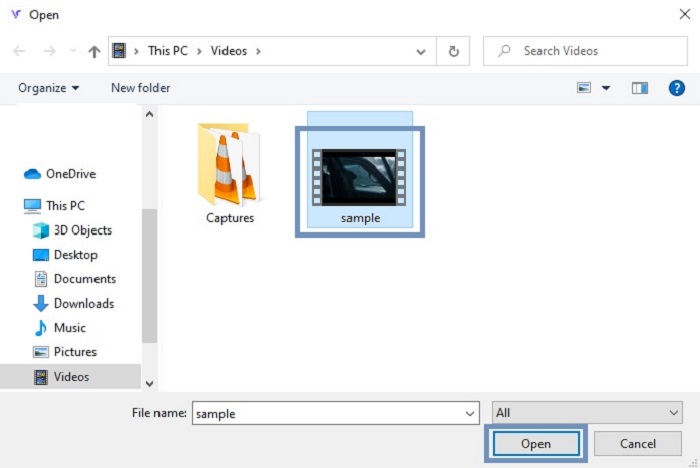This screenshot has width=700, height=468.
Task: Expand the chevron before This PC in path
Action: point(137,51)
